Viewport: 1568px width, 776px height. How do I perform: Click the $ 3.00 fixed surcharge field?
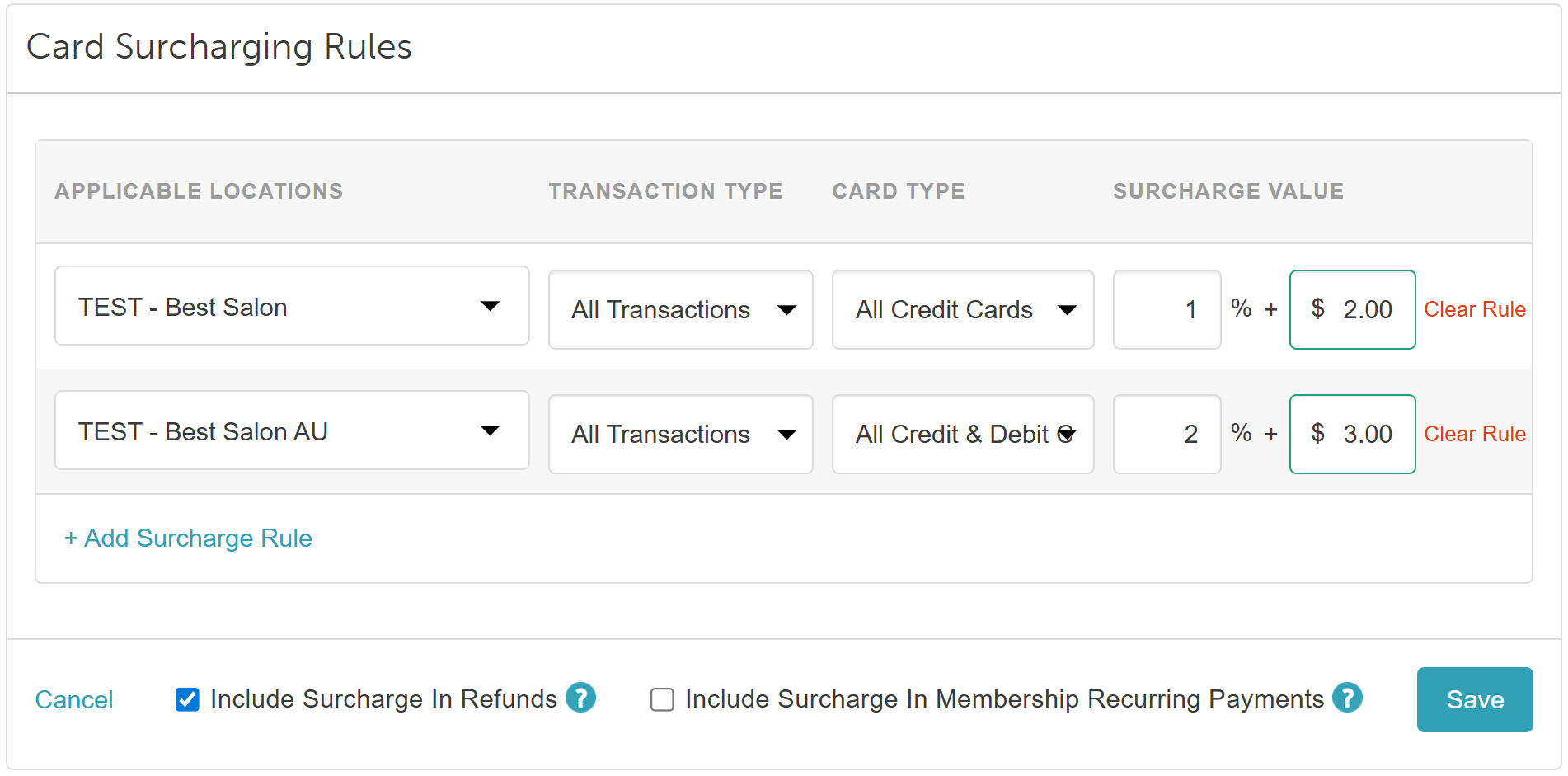click(x=1352, y=434)
